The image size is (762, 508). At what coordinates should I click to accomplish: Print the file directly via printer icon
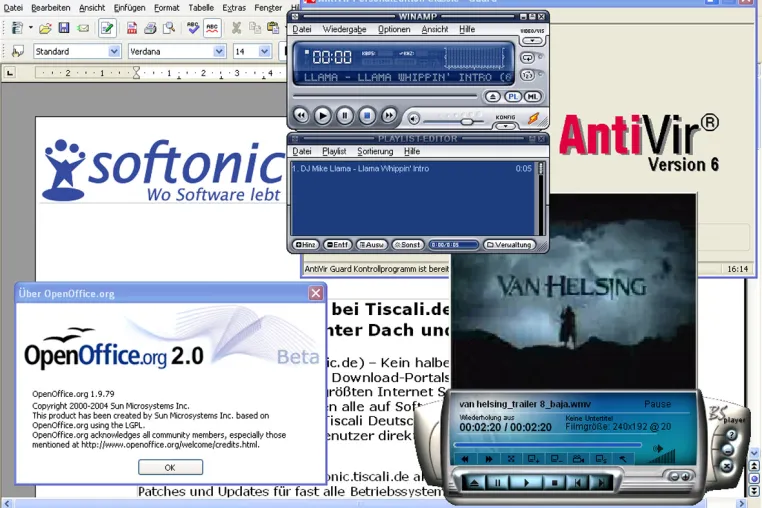[150, 28]
